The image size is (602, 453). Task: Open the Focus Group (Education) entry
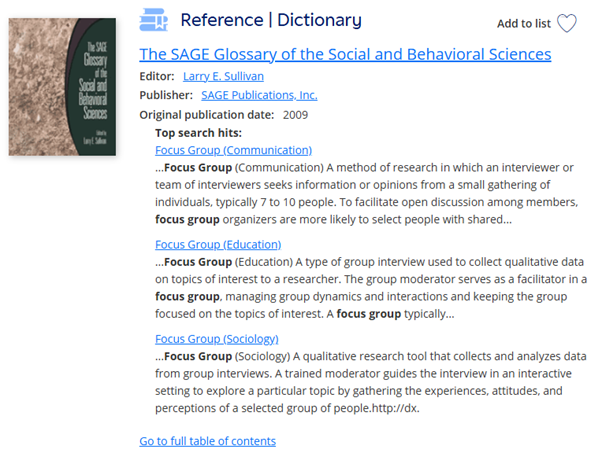coord(218,244)
